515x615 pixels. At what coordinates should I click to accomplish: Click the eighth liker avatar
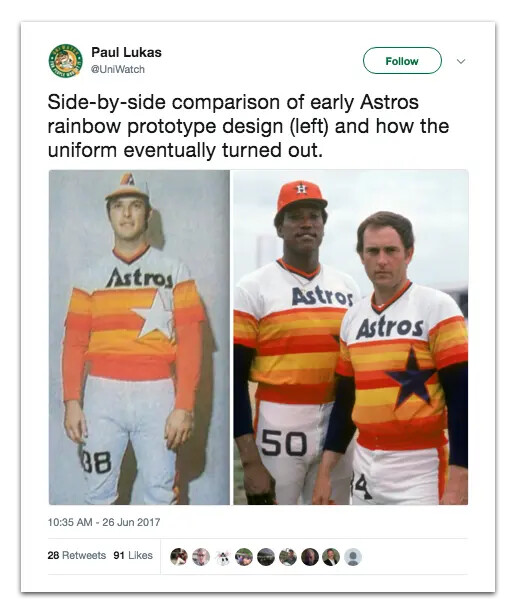(x=331, y=557)
